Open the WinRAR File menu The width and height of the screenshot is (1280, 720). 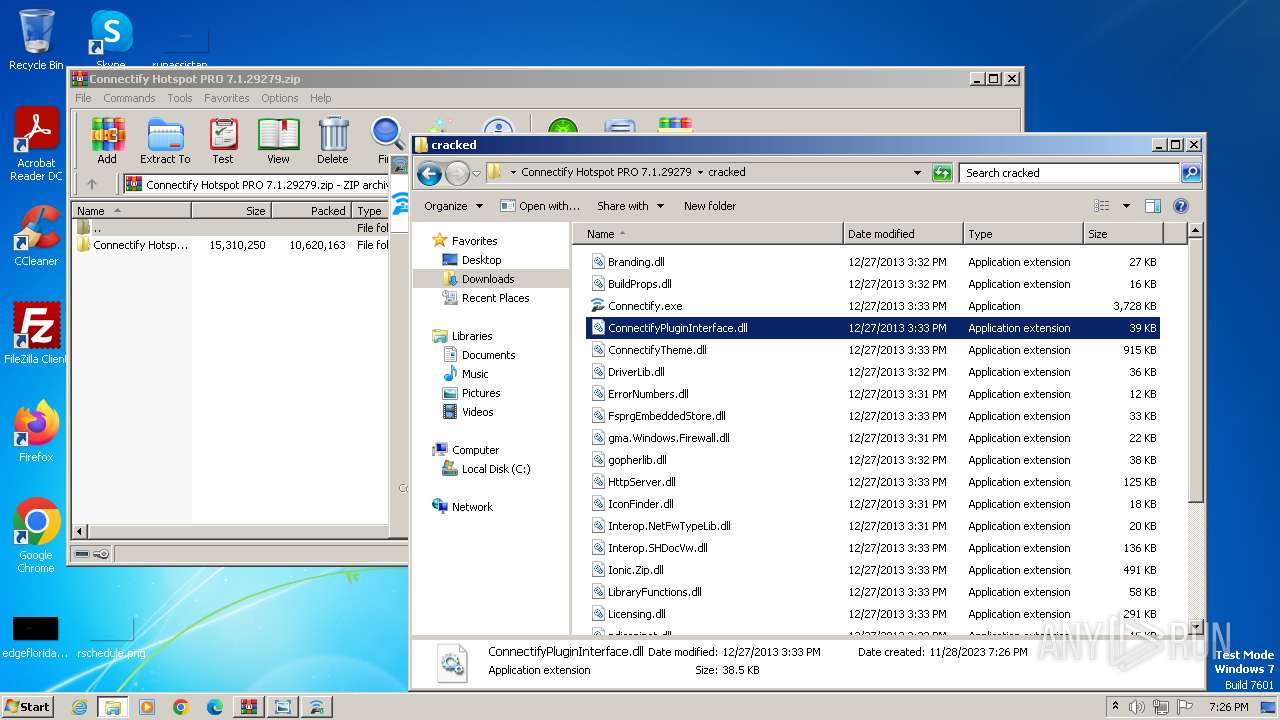point(83,98)
